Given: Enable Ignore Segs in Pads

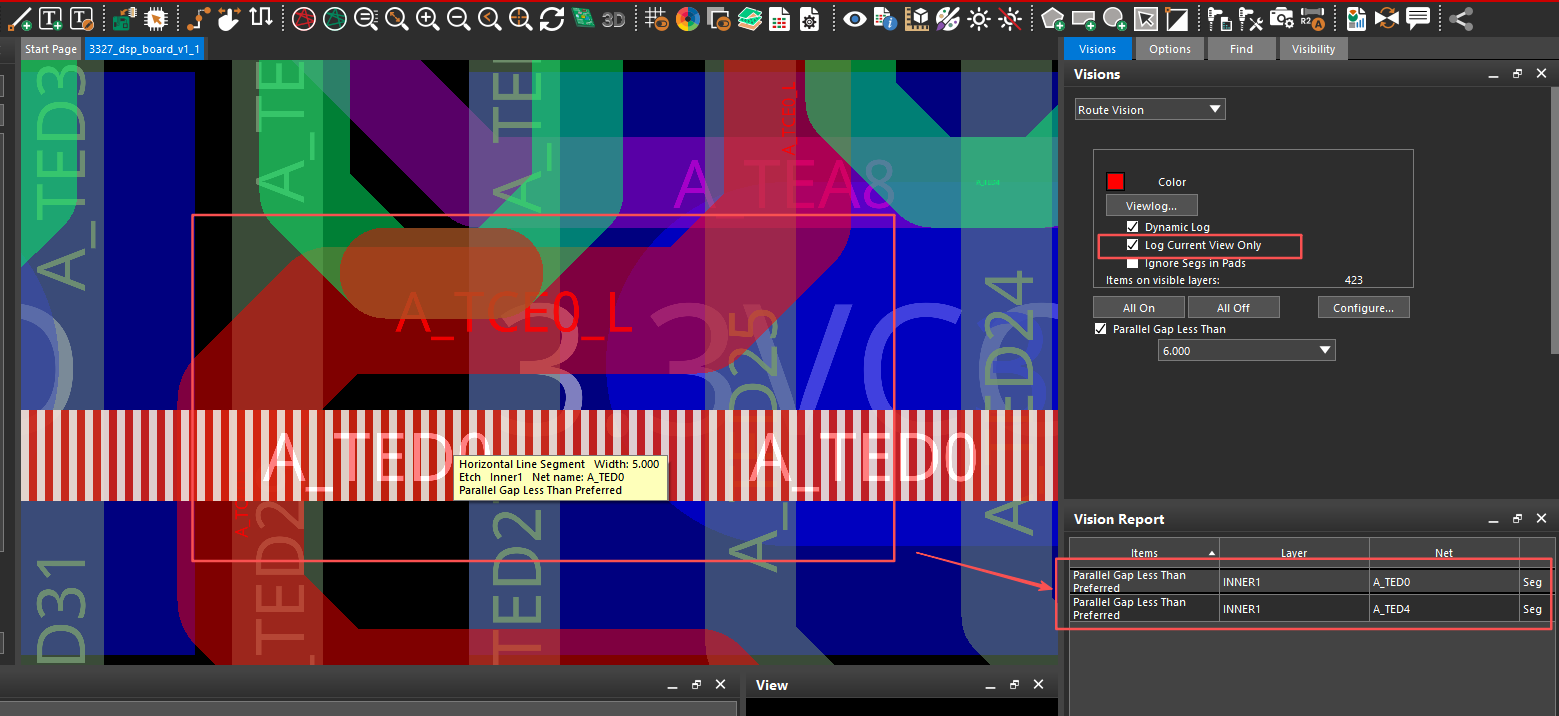Looking at the screenshot, I should (x=1133, y=263).
